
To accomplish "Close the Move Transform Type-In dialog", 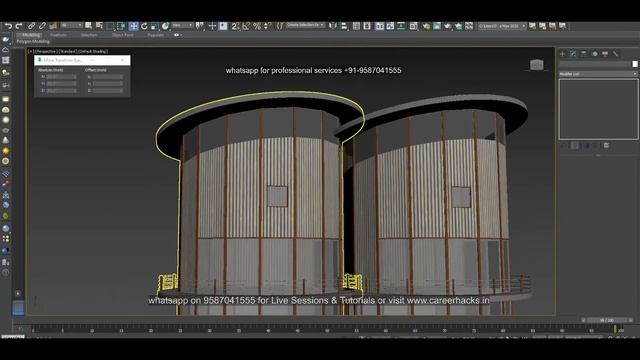I will coord(123,60).
